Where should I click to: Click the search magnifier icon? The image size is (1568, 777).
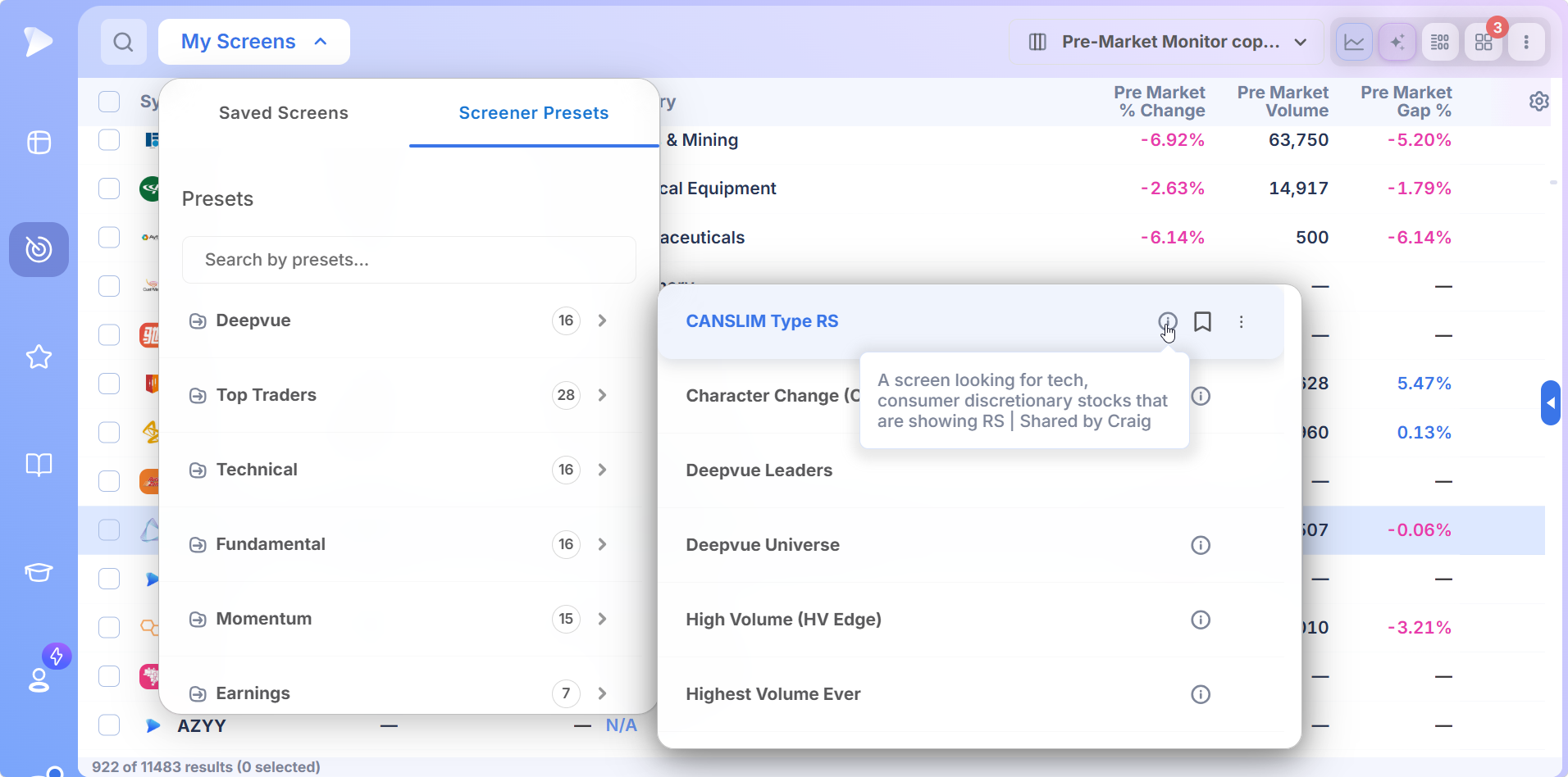[123, 42]
